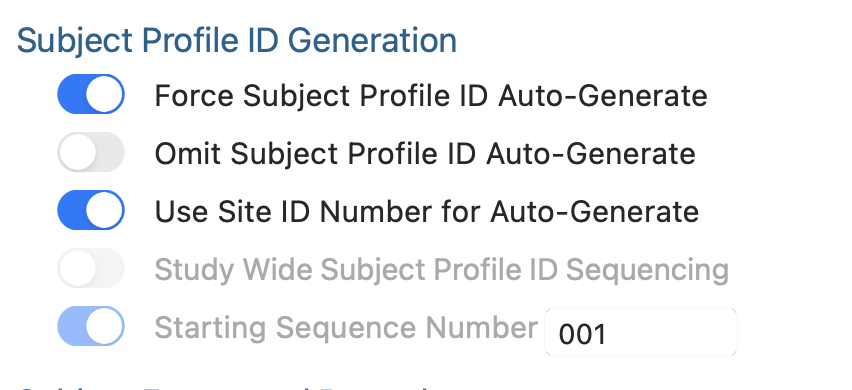Viewport: 852px width, 390px height.
Task: Enable the Omit Subject Profile ID Auto-Generate switch
Action: pos(91,152)
